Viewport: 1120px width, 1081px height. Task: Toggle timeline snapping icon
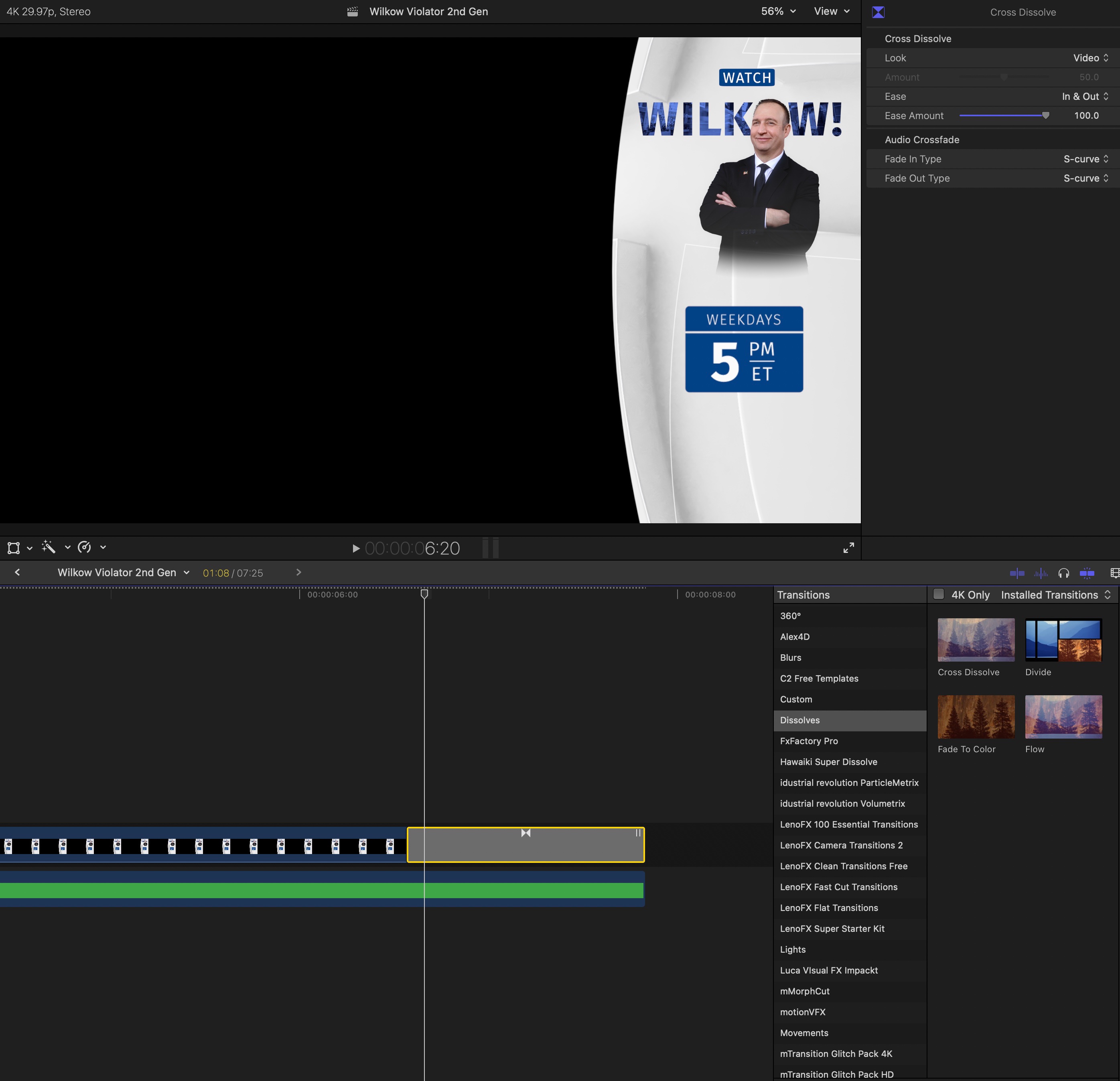point(1087,573)
